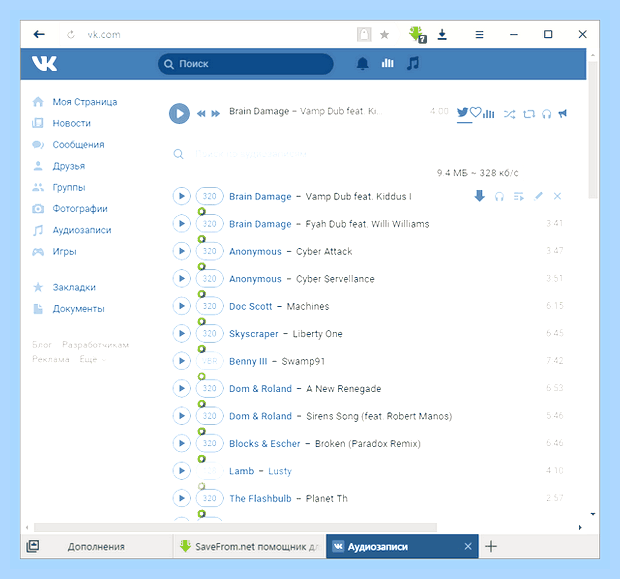
Task: Open Документы
Action: point(78,308)
